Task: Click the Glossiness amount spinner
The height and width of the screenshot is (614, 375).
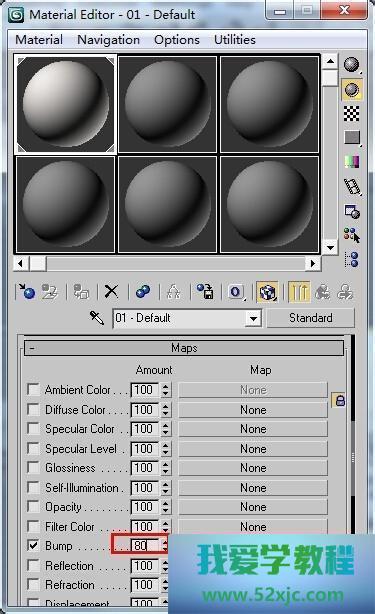Action: tap(166, 468)
